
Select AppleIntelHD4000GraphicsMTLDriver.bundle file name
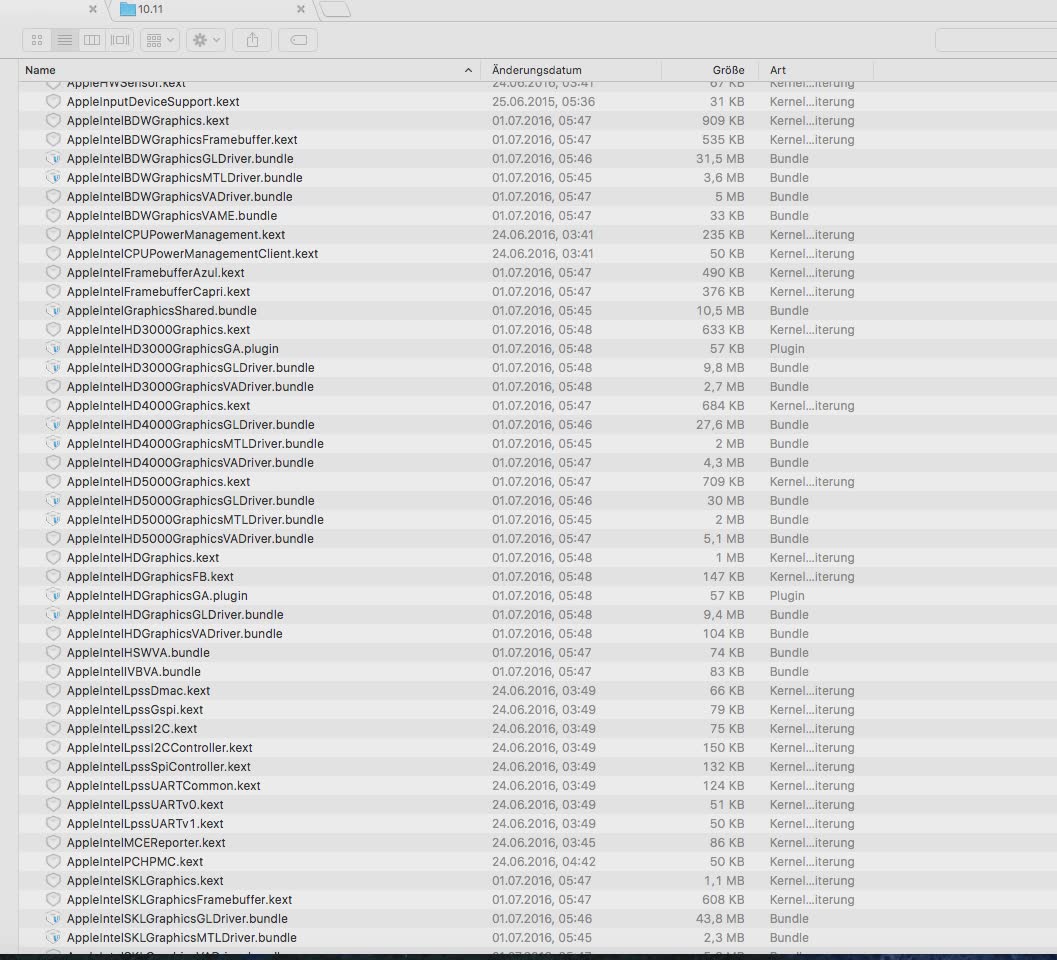tap(195, 444)
